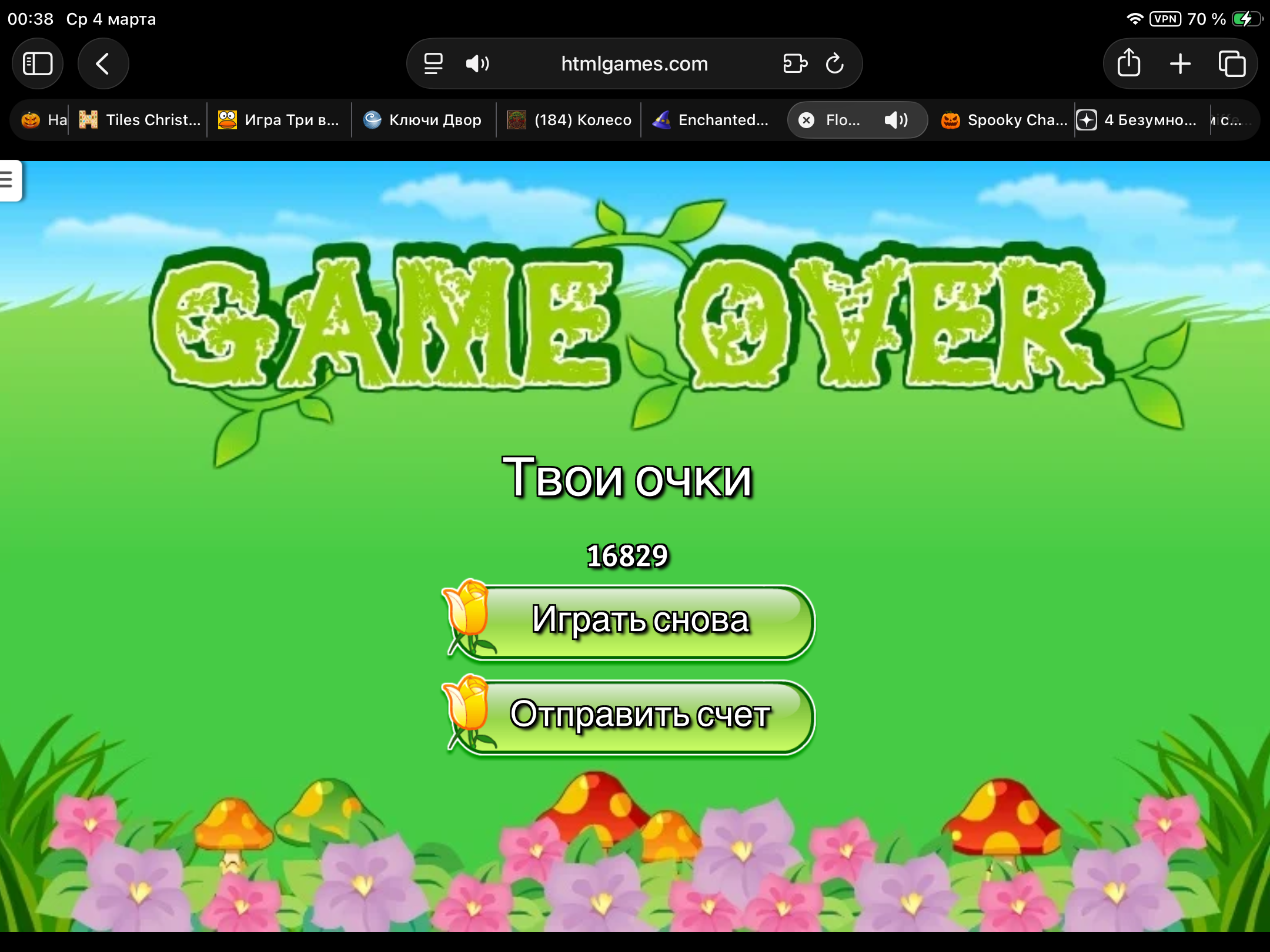The width and height of the screenshot is (1270, 952).
Task: Open the page format menu icon
Action: click(x=433, y=63)
